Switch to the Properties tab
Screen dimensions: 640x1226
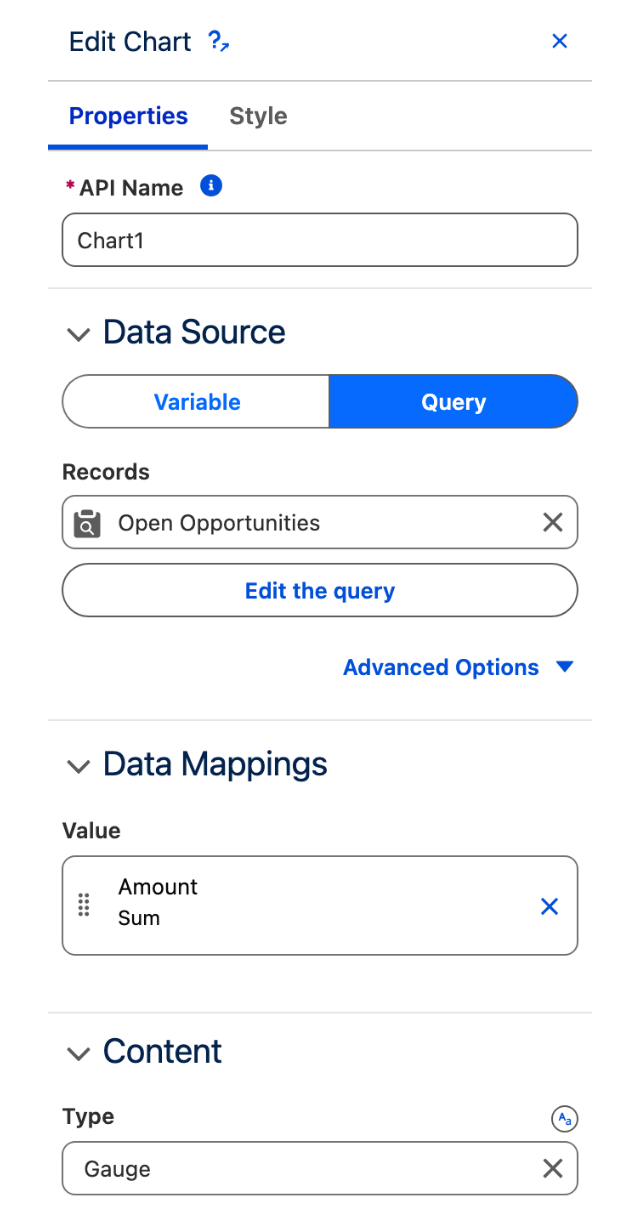(128, 116)
